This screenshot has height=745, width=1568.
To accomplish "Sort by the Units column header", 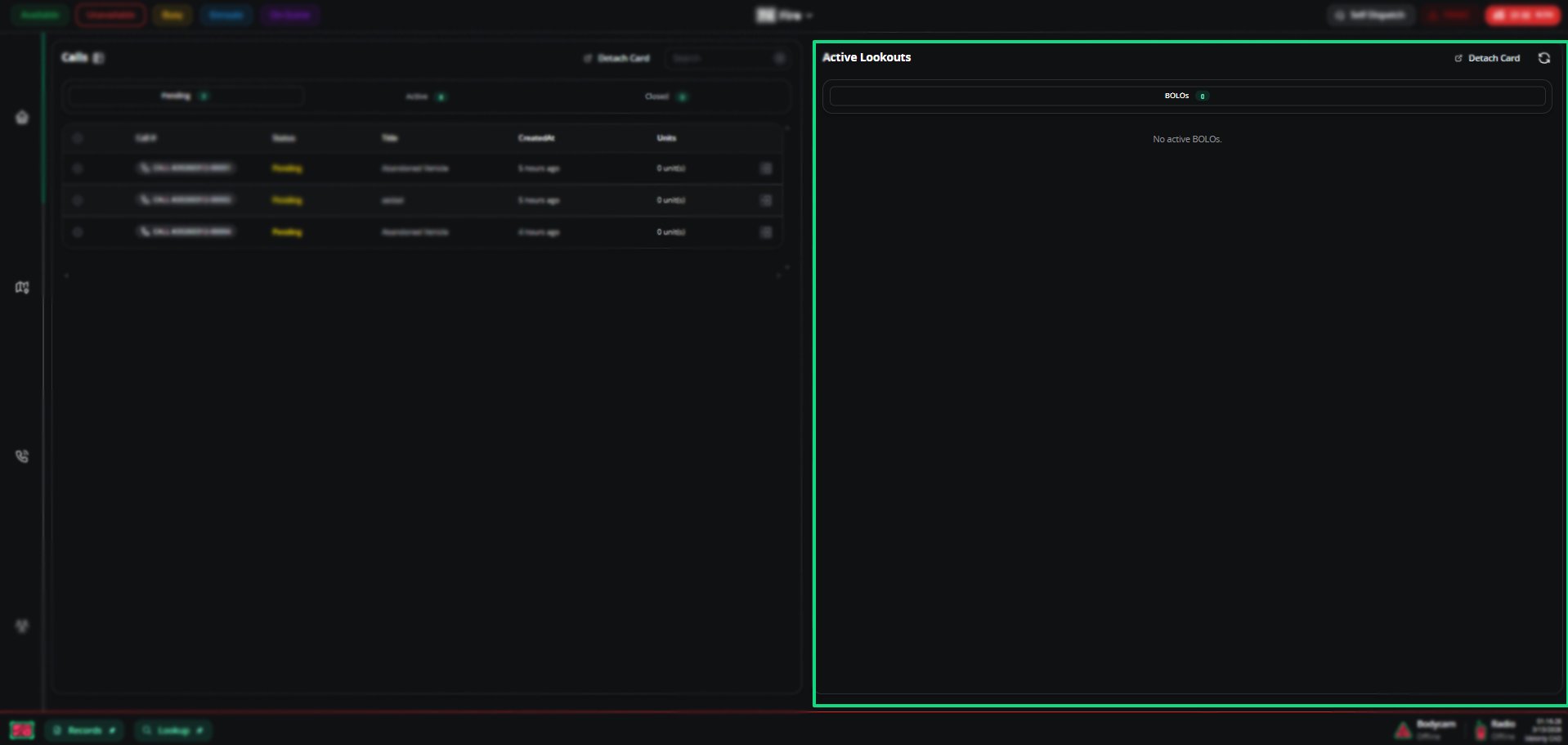I will click(x=666, y=138).
